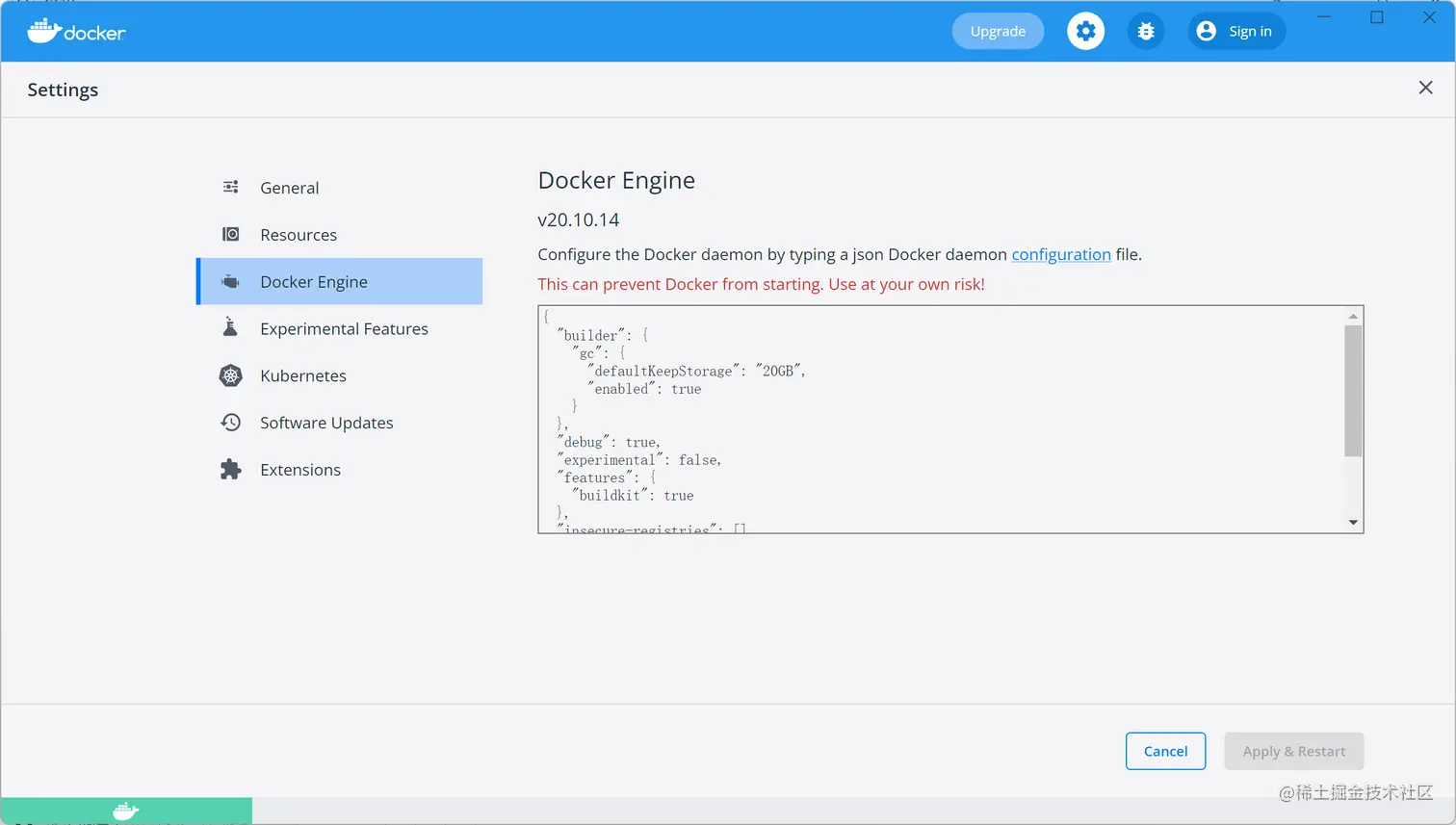This screenshot has height=825, width=1456.
Task: Click the "experimental": false line
Action: [639, 460]
